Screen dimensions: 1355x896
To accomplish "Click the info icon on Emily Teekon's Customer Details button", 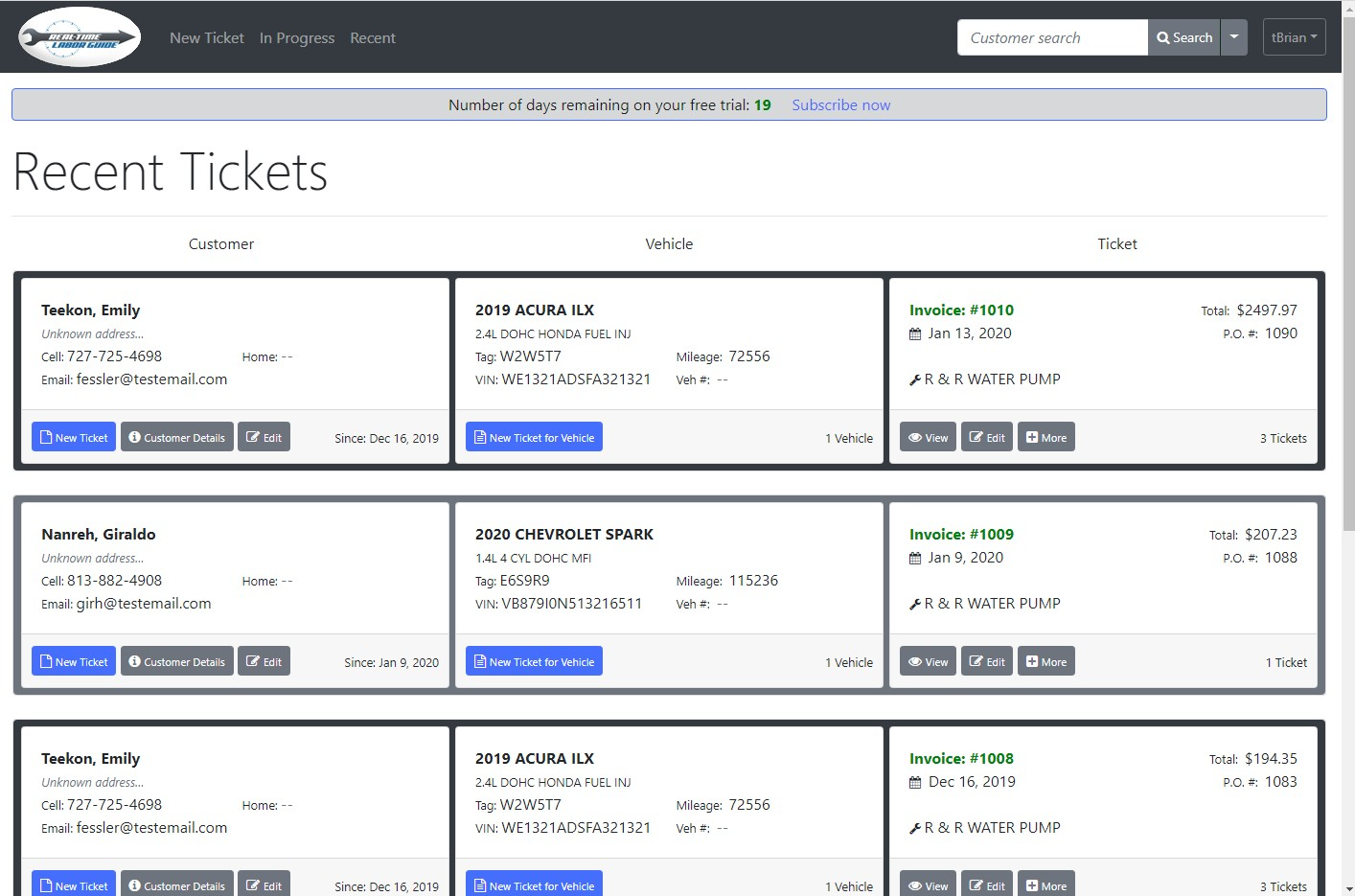I will (133, 436).
